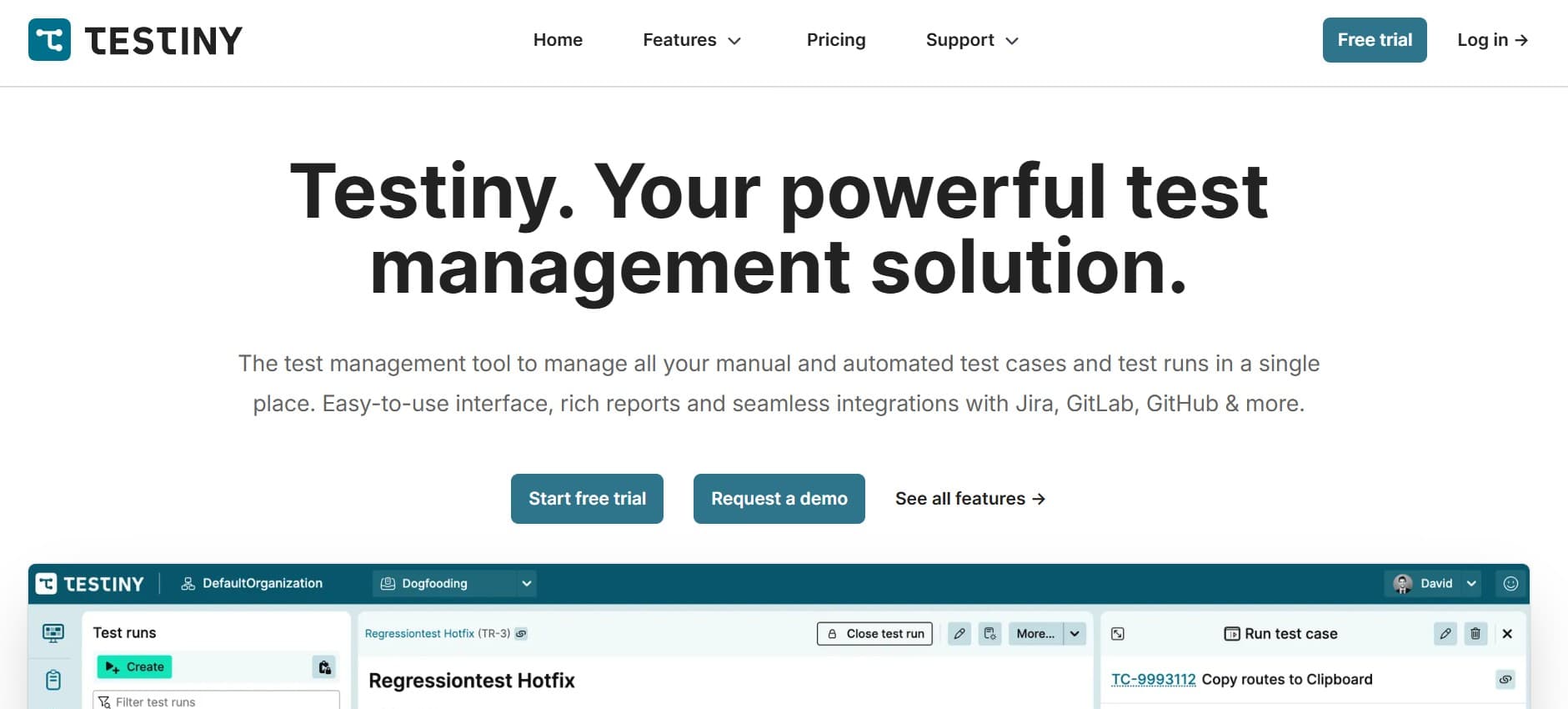This screenshot has width=1568, height=709.
Task: Open the David user menu
Action: [1433, 584]
